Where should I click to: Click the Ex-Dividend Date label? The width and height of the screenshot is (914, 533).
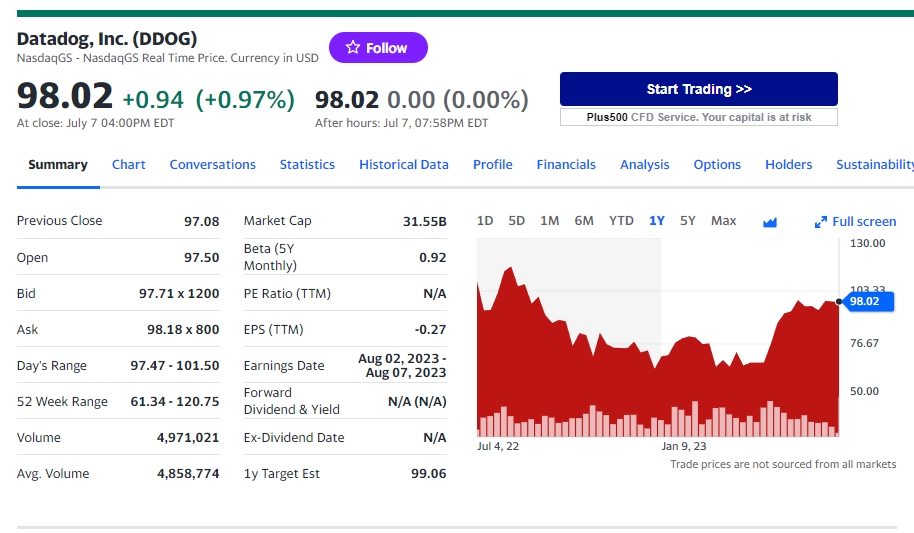click(294, 437)
